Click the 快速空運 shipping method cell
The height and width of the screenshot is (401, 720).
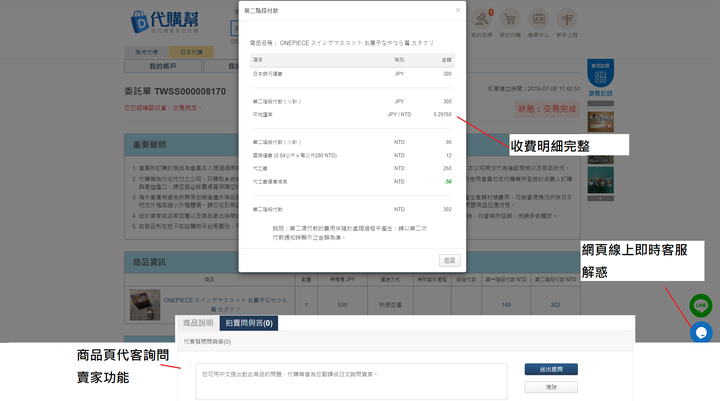390,305
